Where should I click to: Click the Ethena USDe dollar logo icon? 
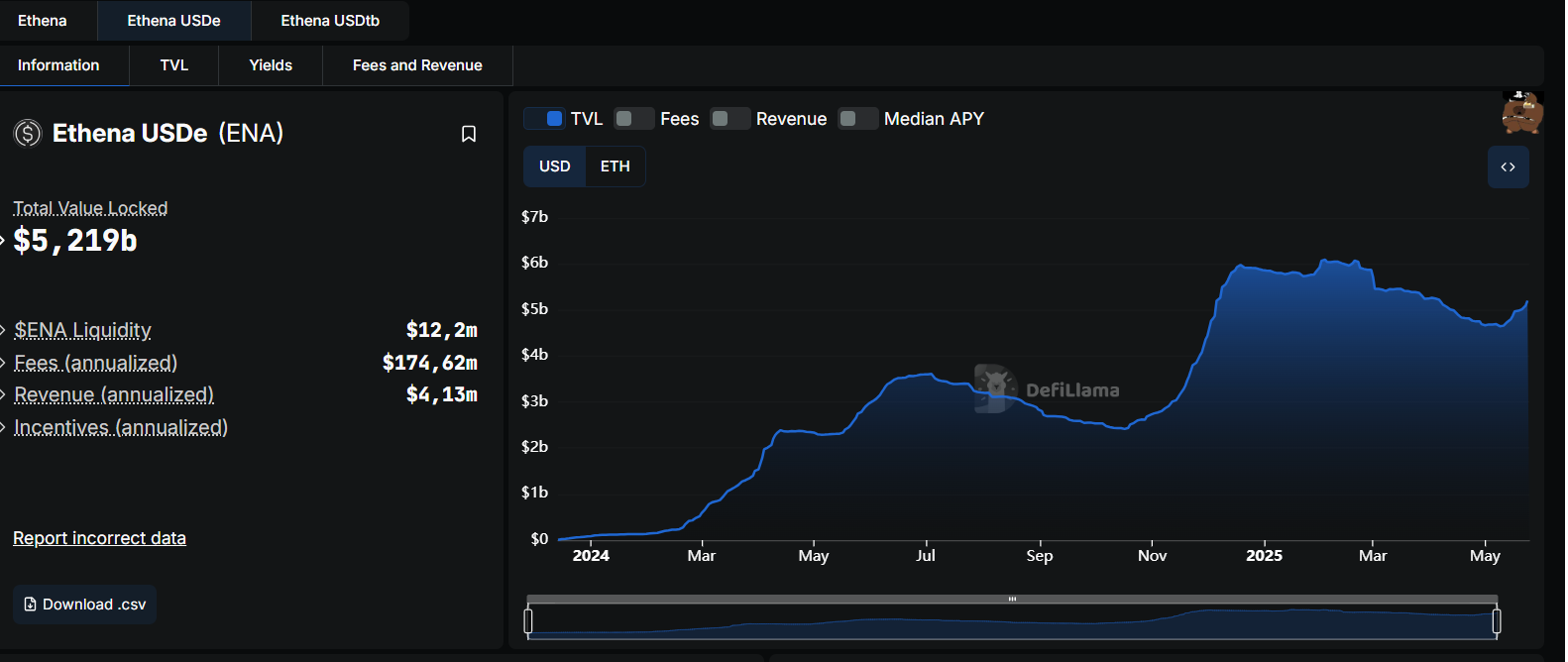pos(28,133)
